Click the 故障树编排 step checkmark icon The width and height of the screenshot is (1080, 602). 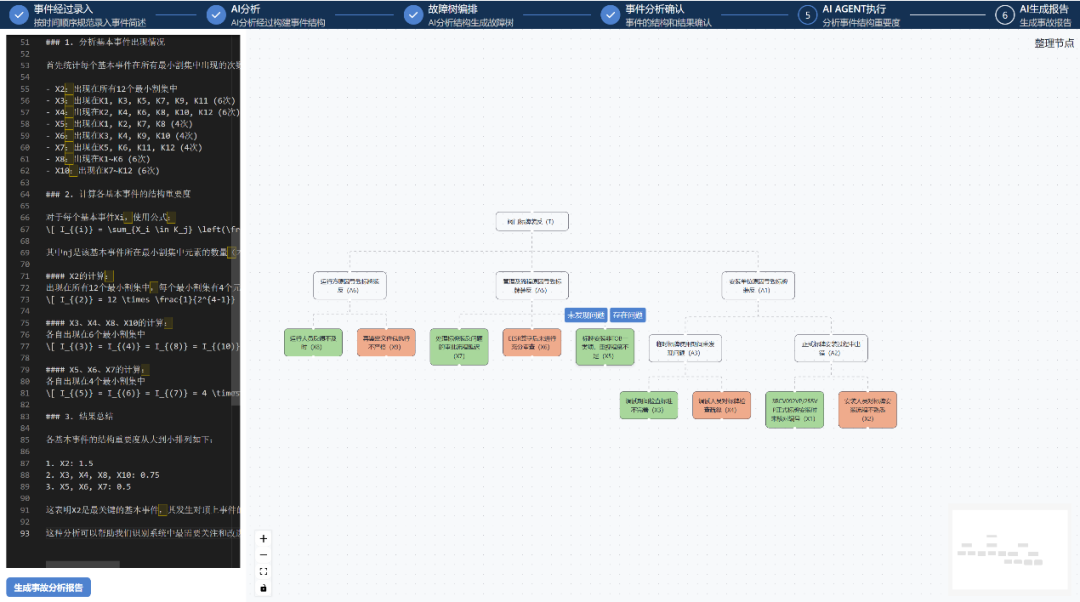tap(412, 14)
